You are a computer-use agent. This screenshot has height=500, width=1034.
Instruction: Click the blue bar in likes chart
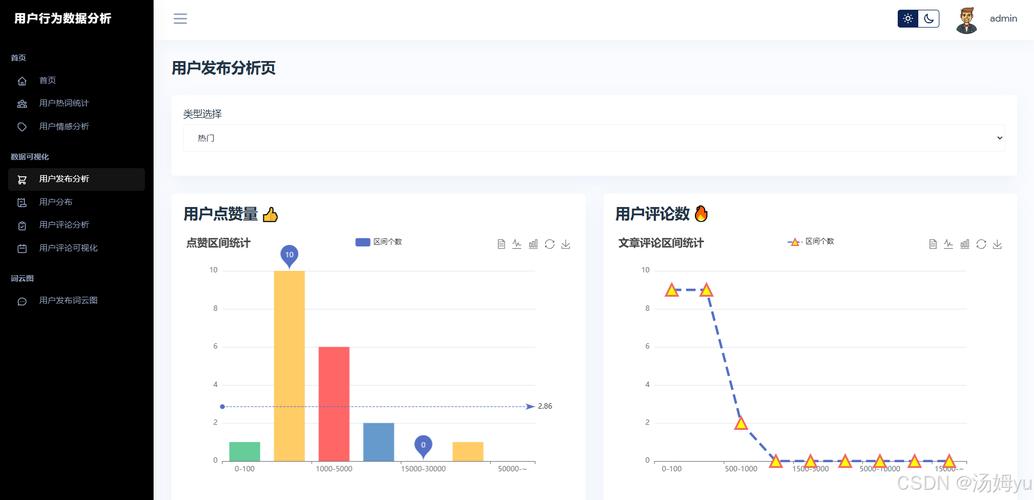click(x=379, y=442)
